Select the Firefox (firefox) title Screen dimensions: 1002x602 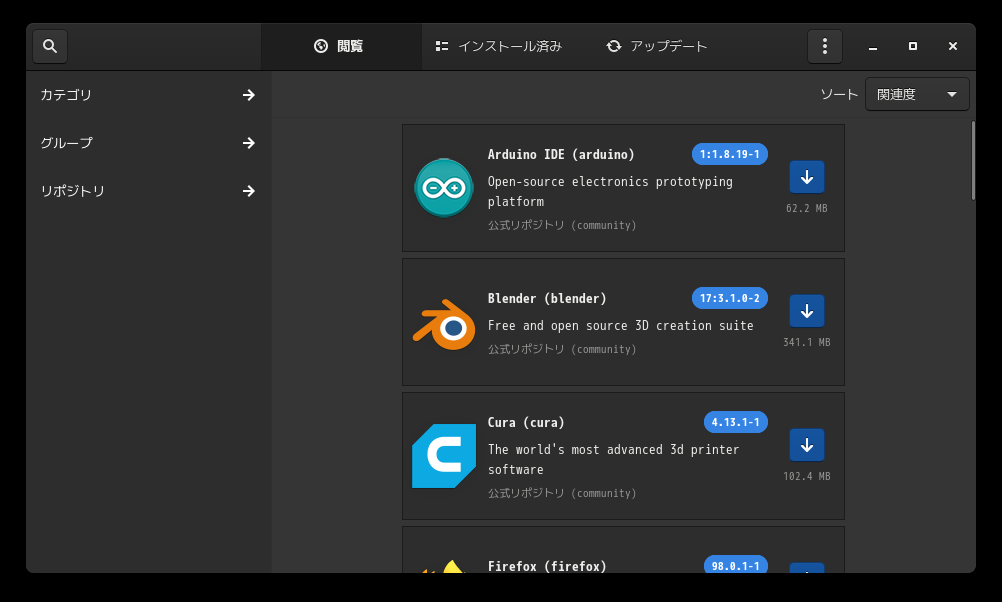(x=547, y=566)
